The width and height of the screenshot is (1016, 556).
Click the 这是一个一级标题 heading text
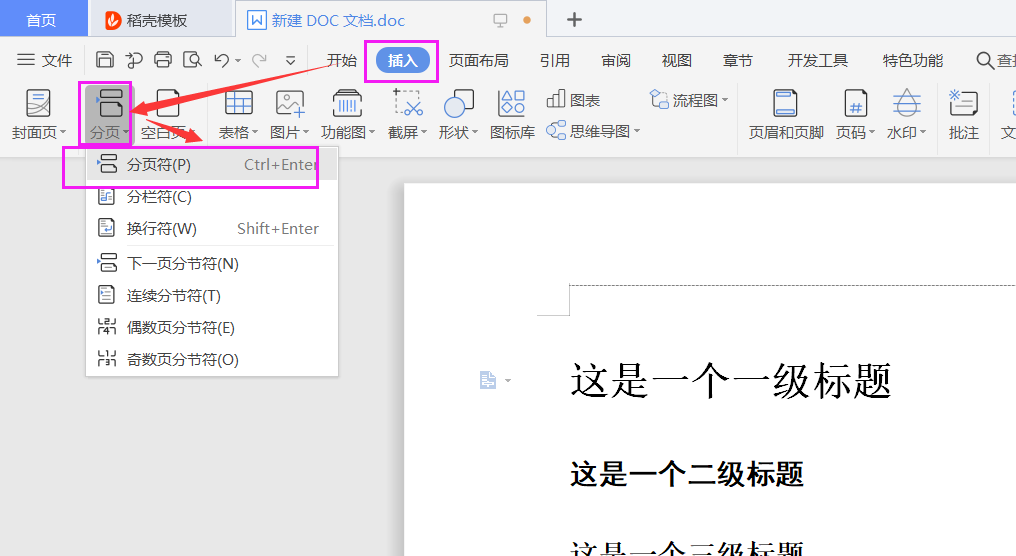[x=731, y=381]
